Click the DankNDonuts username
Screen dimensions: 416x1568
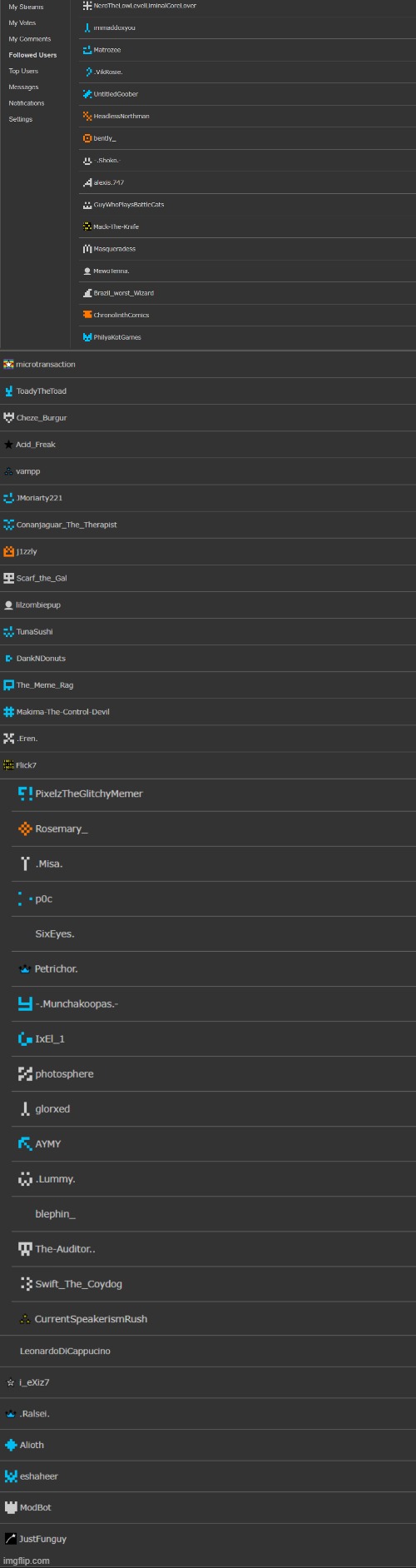click(x=41, y=658)
